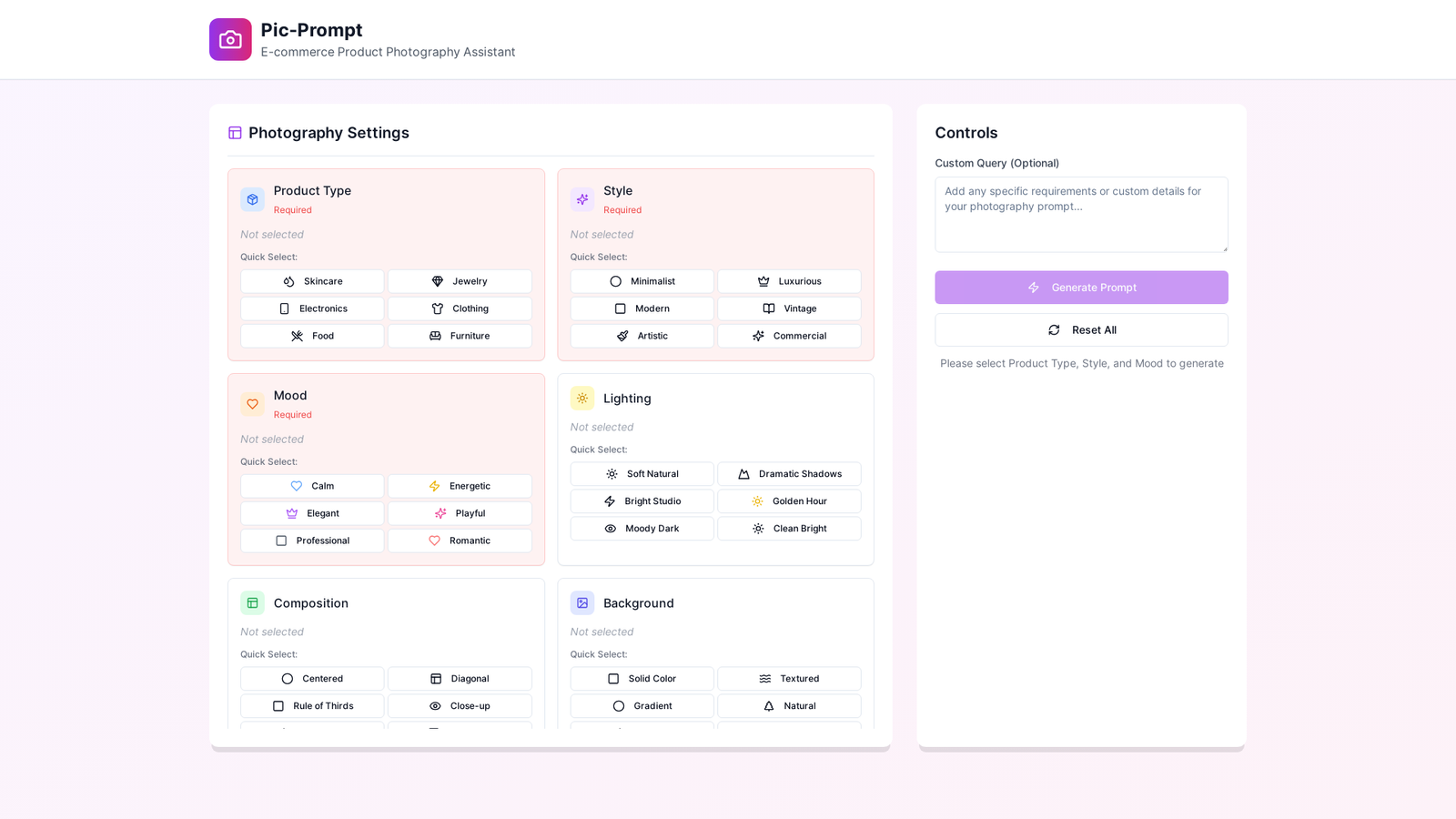Pick Dramatic Shadows lighting option
1456x819 pixels.
[x=789, y=474]
